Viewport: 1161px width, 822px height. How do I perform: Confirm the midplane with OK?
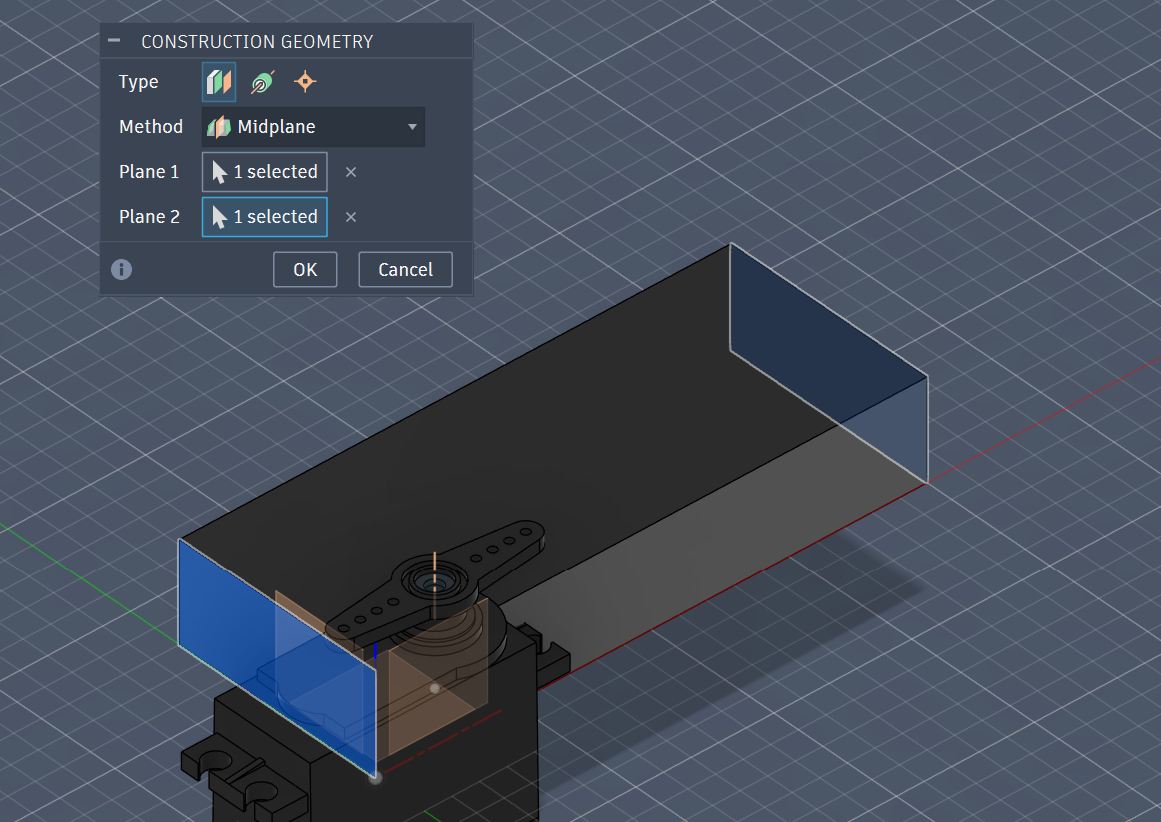point(305,269)
